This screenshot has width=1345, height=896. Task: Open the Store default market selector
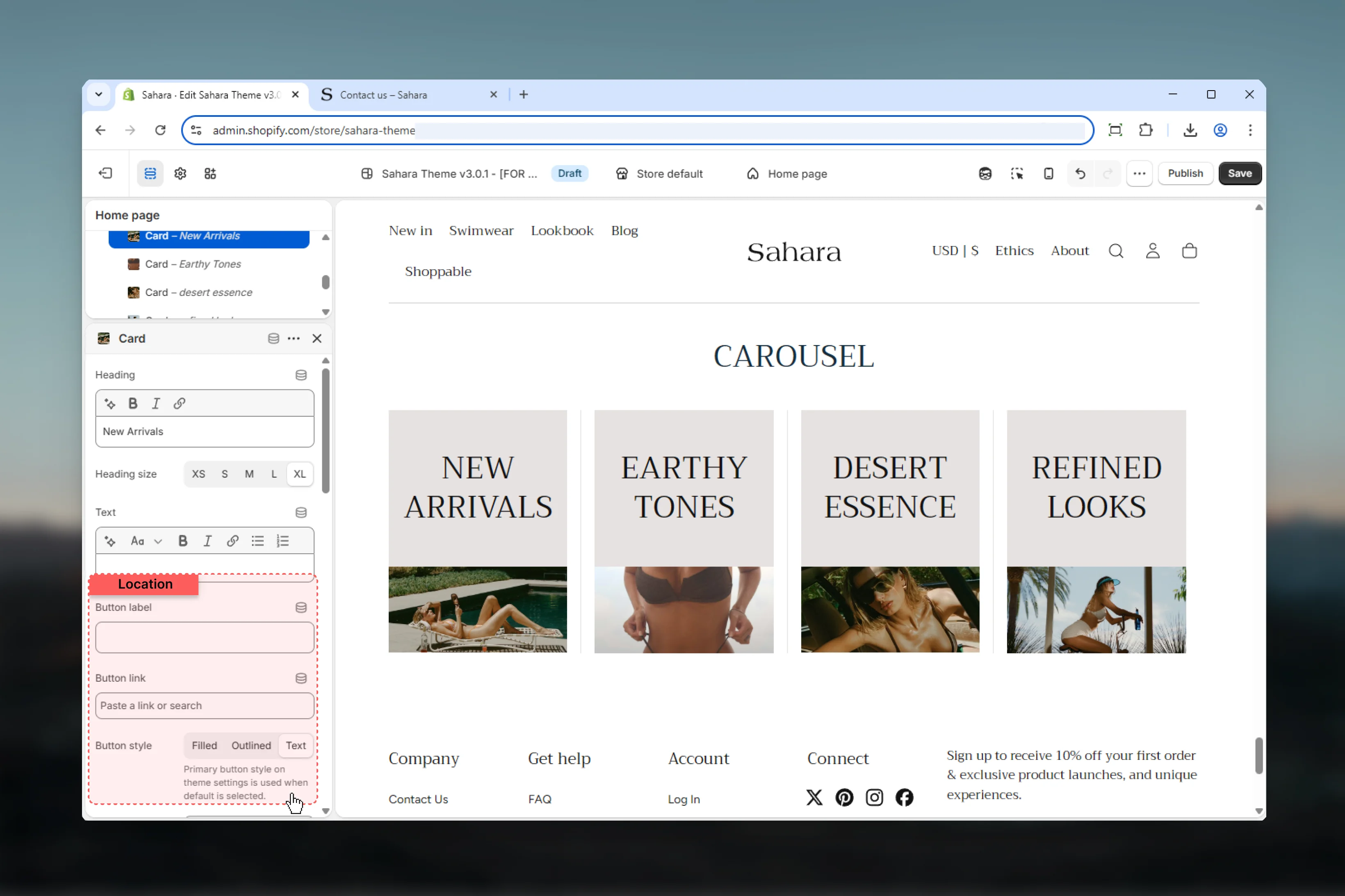tap(659, 174)
